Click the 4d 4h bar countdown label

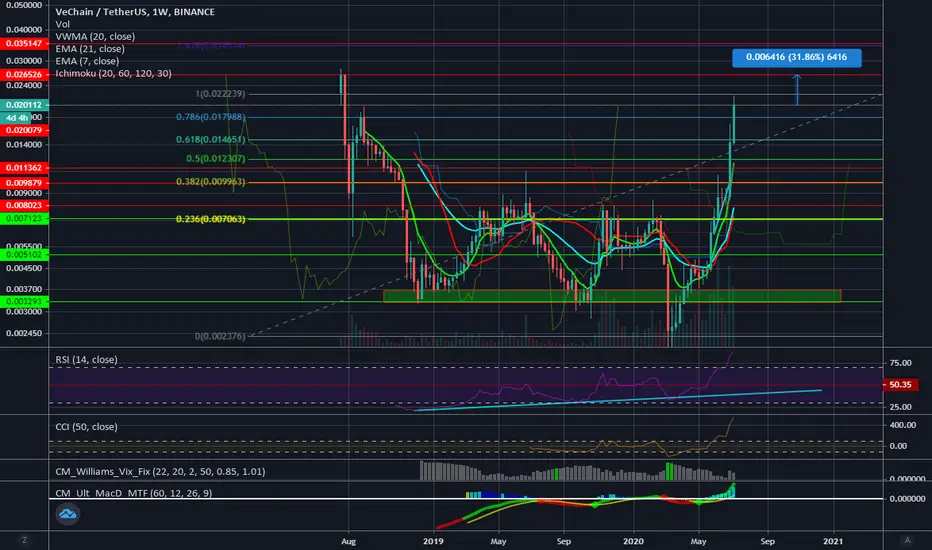point(17,118)
